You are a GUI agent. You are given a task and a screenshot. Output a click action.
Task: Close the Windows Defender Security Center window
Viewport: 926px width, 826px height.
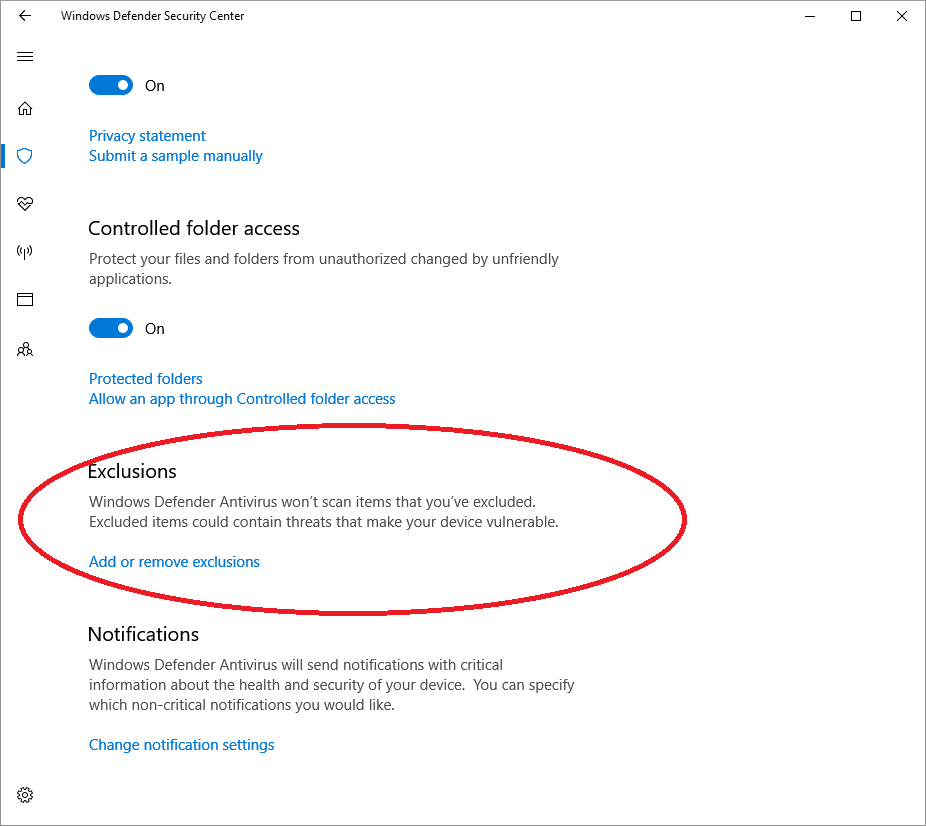coord(902,16)
